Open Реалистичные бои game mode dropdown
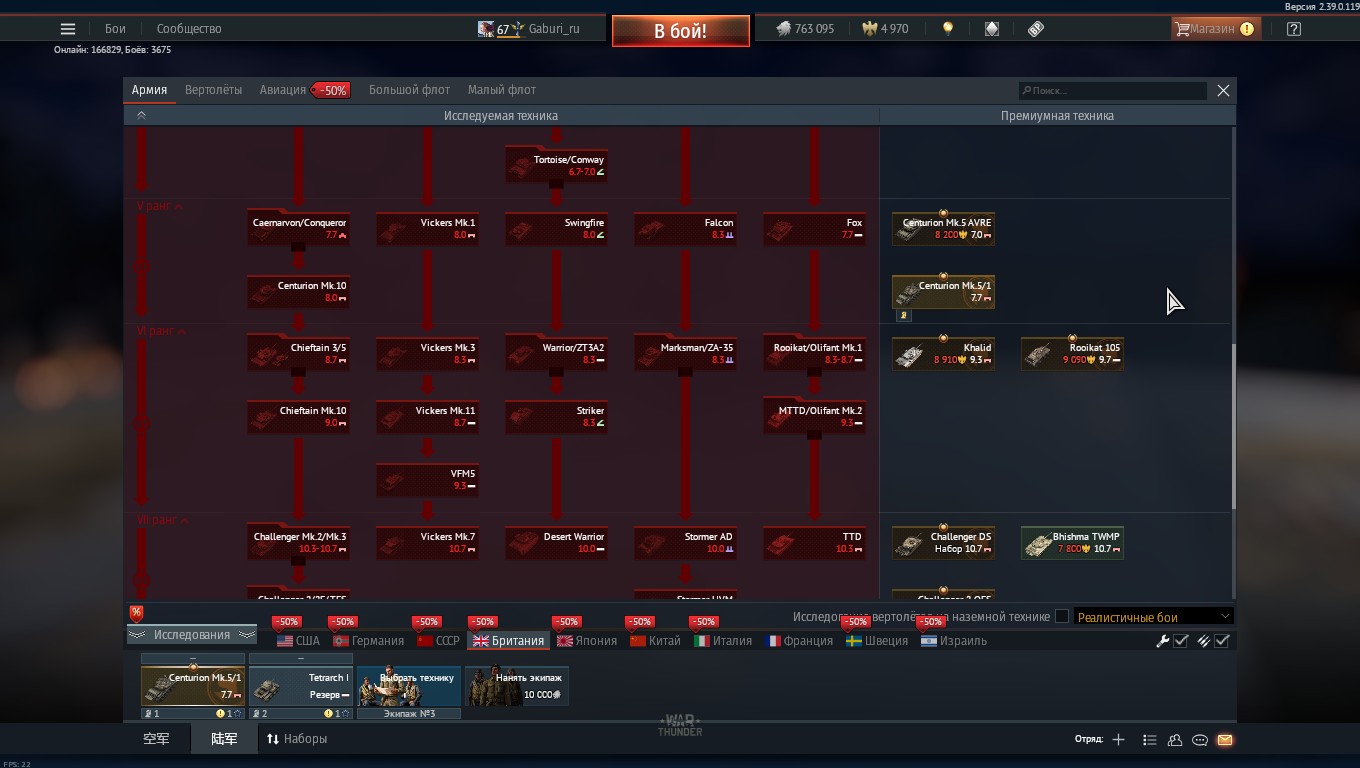The height and width of the screenshot is (768, 1360). coord(1153,617)
